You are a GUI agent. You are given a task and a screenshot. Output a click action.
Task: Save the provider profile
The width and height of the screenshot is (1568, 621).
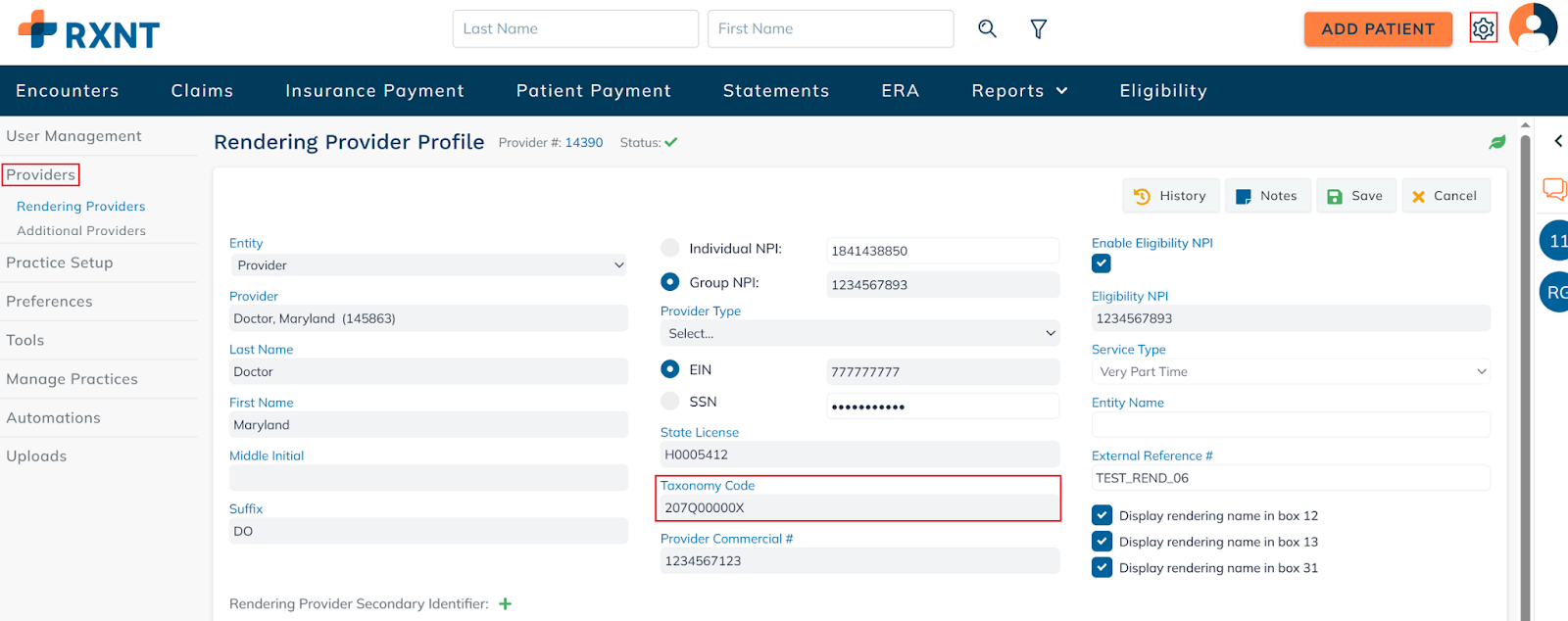[1355, 196]
